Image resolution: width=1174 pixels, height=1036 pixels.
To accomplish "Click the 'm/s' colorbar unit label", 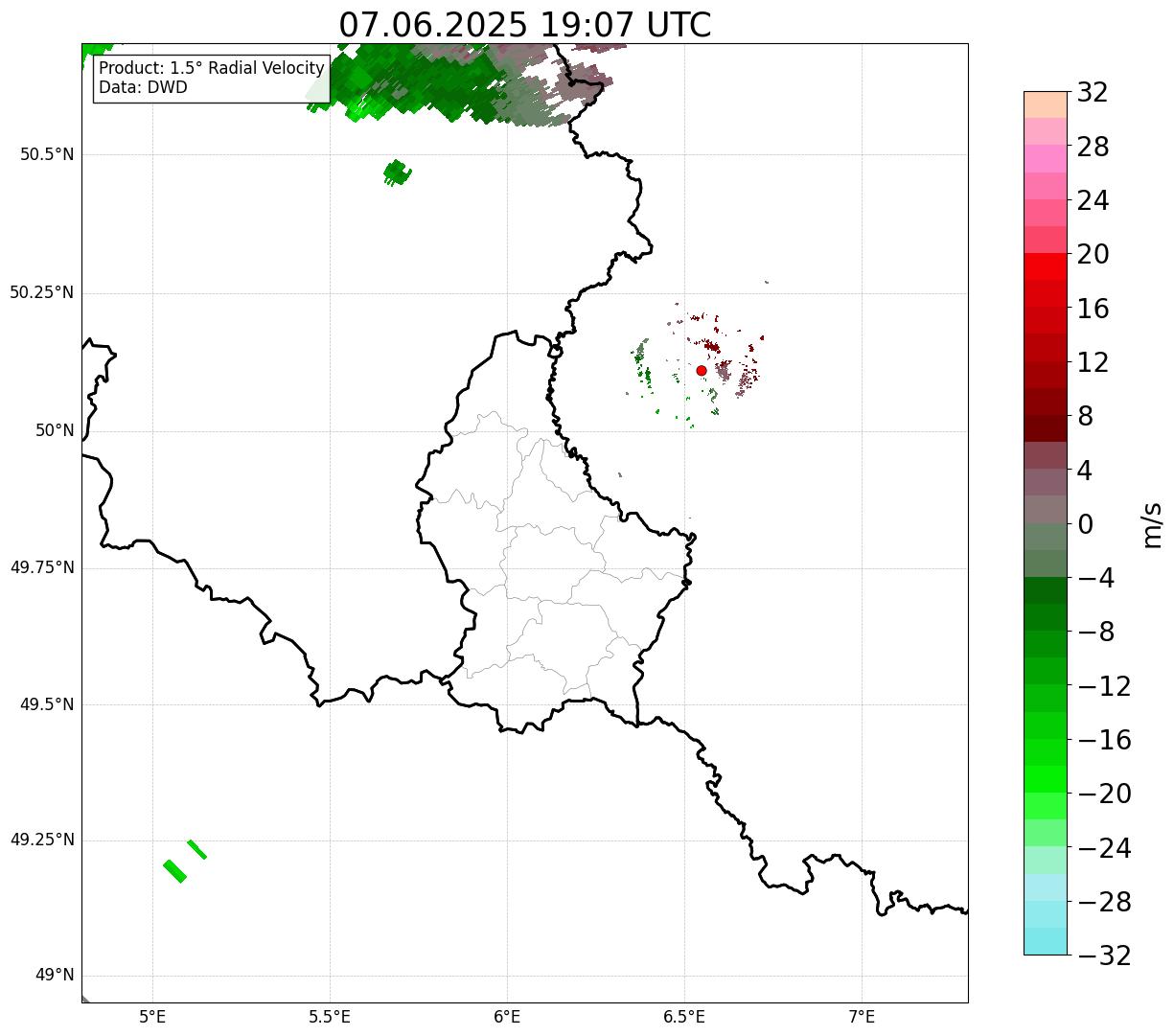I will point(1152,524).
